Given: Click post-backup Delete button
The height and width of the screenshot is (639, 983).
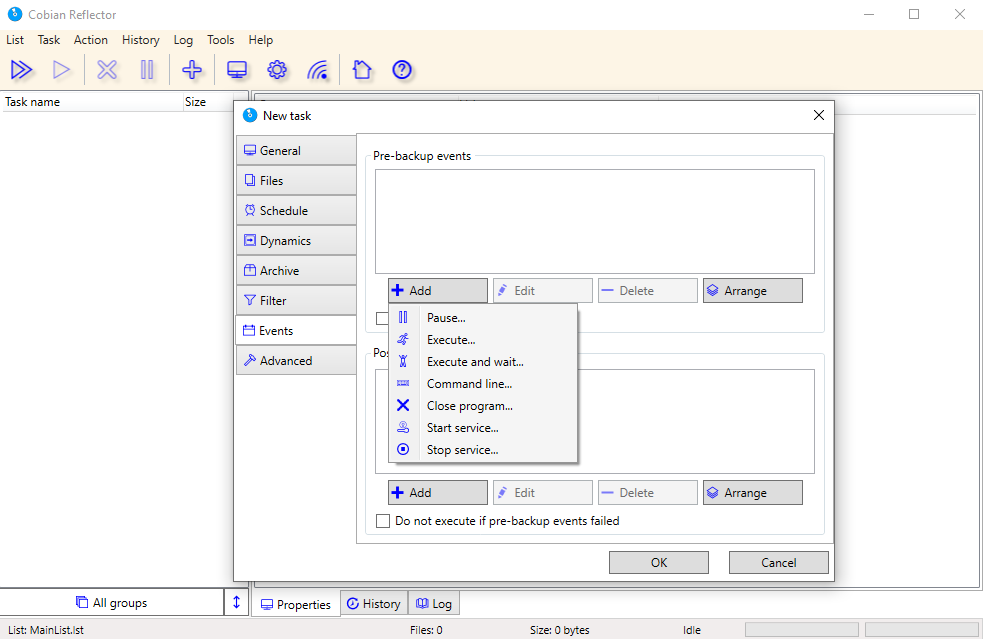Looking at the screenshot, I should click(x=648, y=492).
